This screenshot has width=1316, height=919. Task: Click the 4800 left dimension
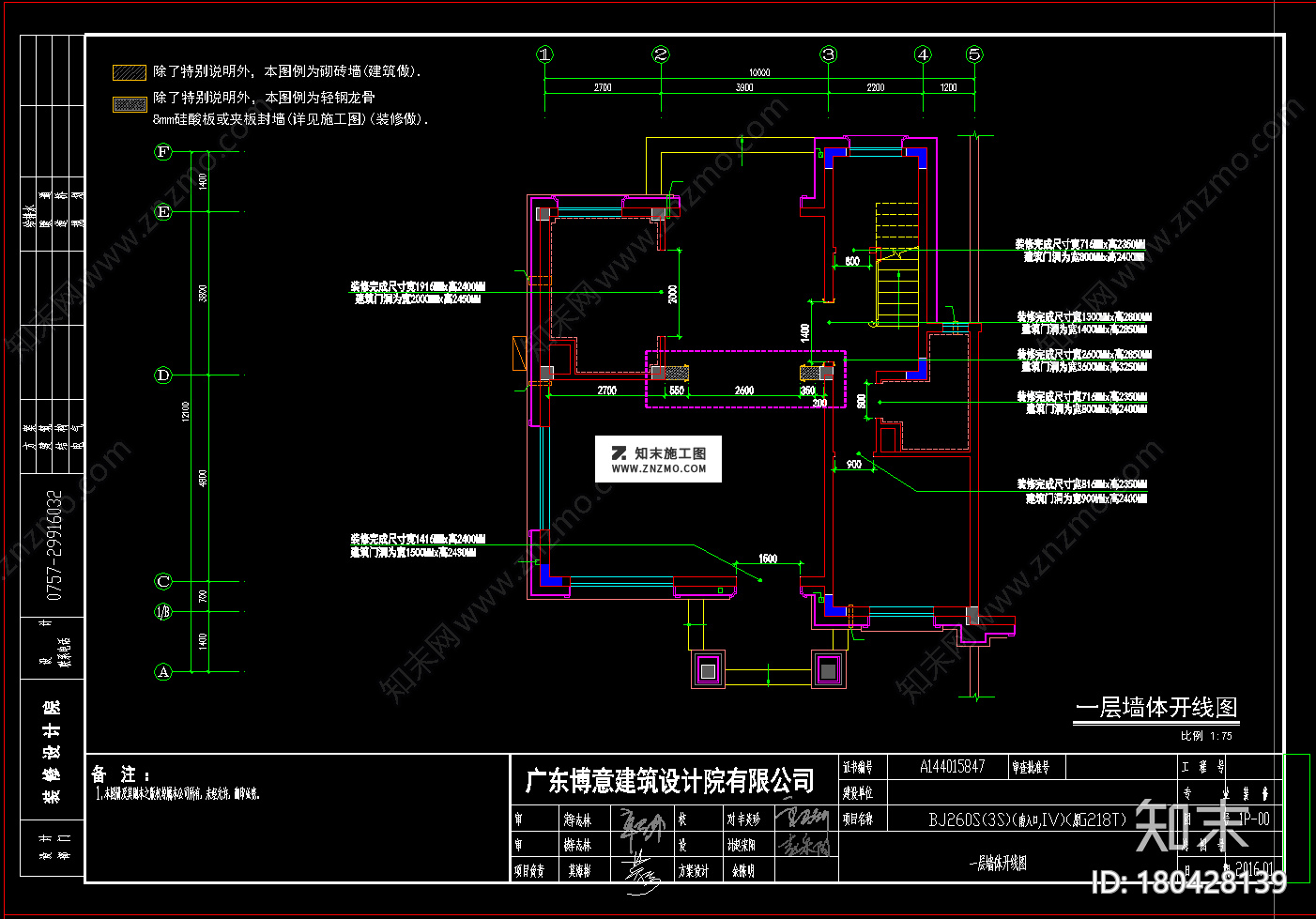(x=203, y=478)
